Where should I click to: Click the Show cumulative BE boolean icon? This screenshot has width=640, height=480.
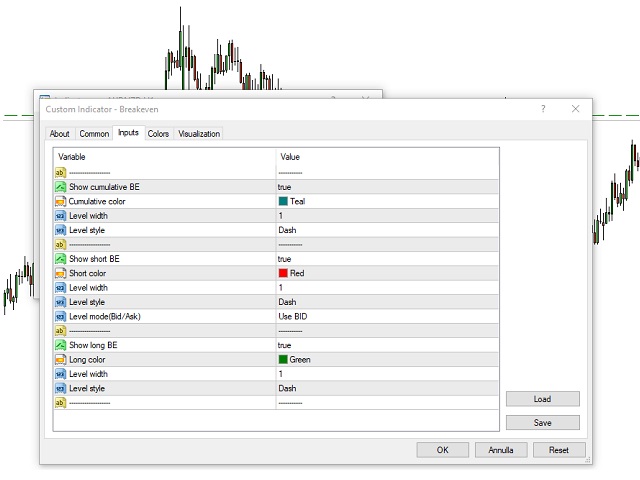[x=61, y=187]
